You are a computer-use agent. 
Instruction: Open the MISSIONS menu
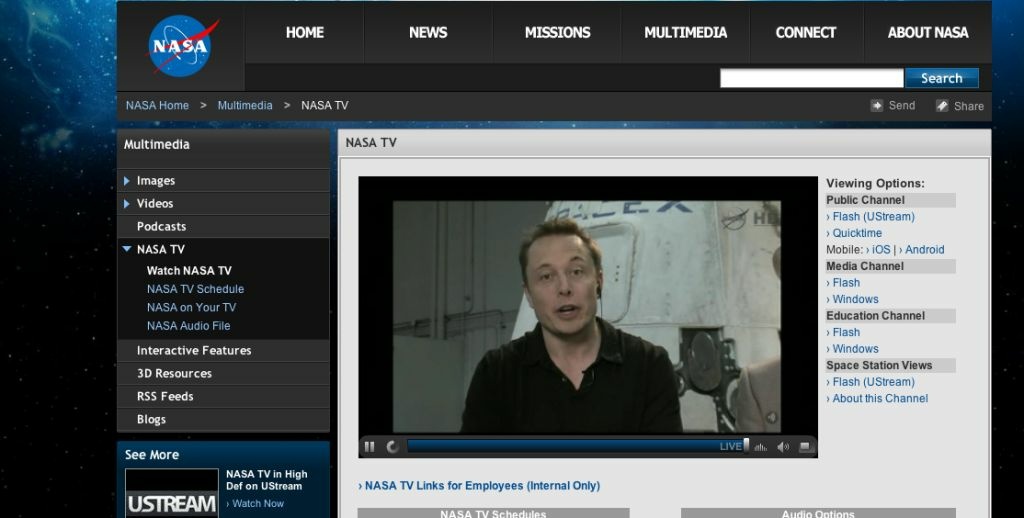click(x=557, y=32)
